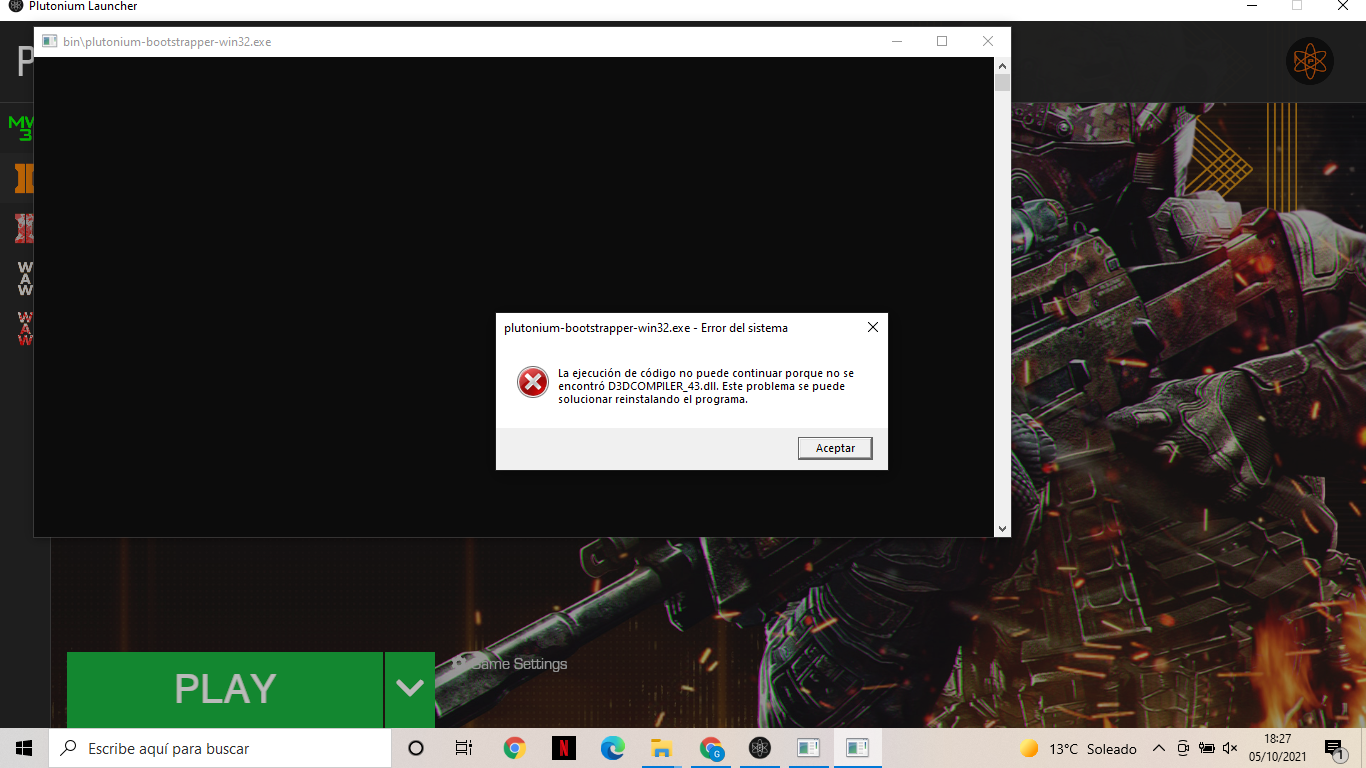Open Task View on taskbar
Screen dimensions: 1366x768
pos(464,748)
